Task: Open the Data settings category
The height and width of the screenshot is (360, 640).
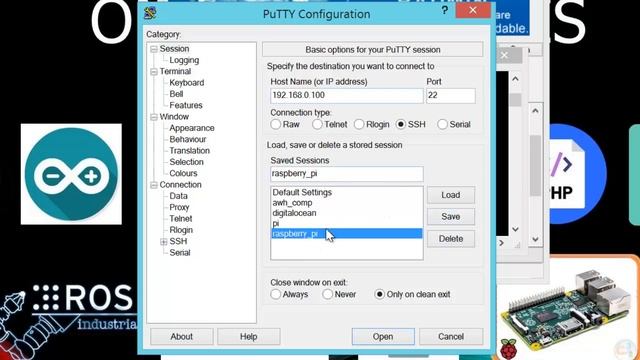Action: pyautogui.click(x=178, y=196)
